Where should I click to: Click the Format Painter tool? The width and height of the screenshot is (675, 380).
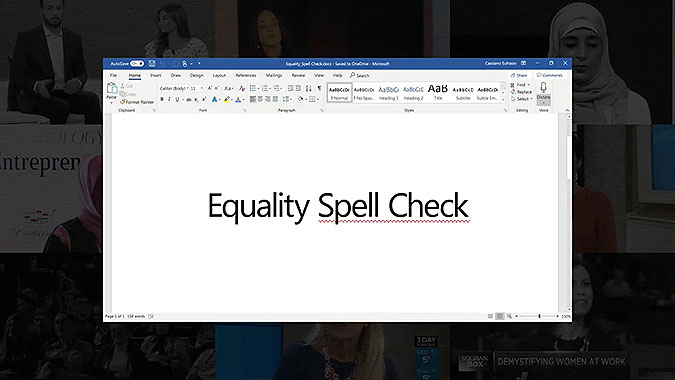[137, 102]
